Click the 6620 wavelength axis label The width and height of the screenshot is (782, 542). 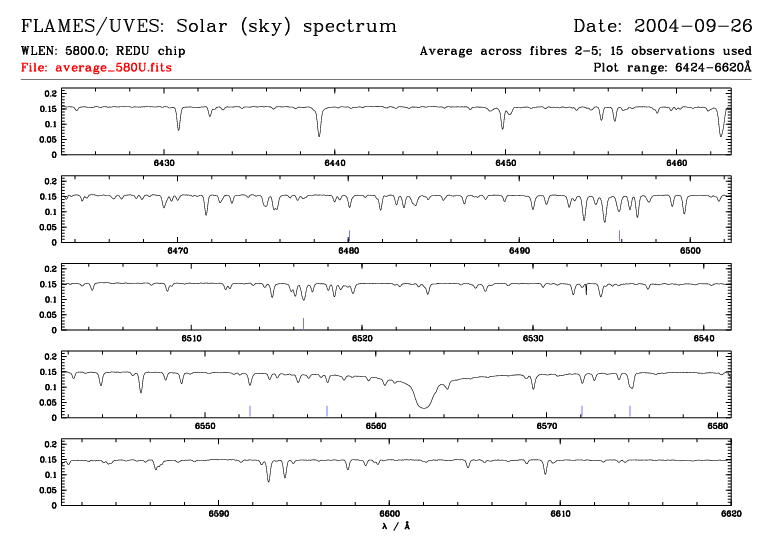731,514
